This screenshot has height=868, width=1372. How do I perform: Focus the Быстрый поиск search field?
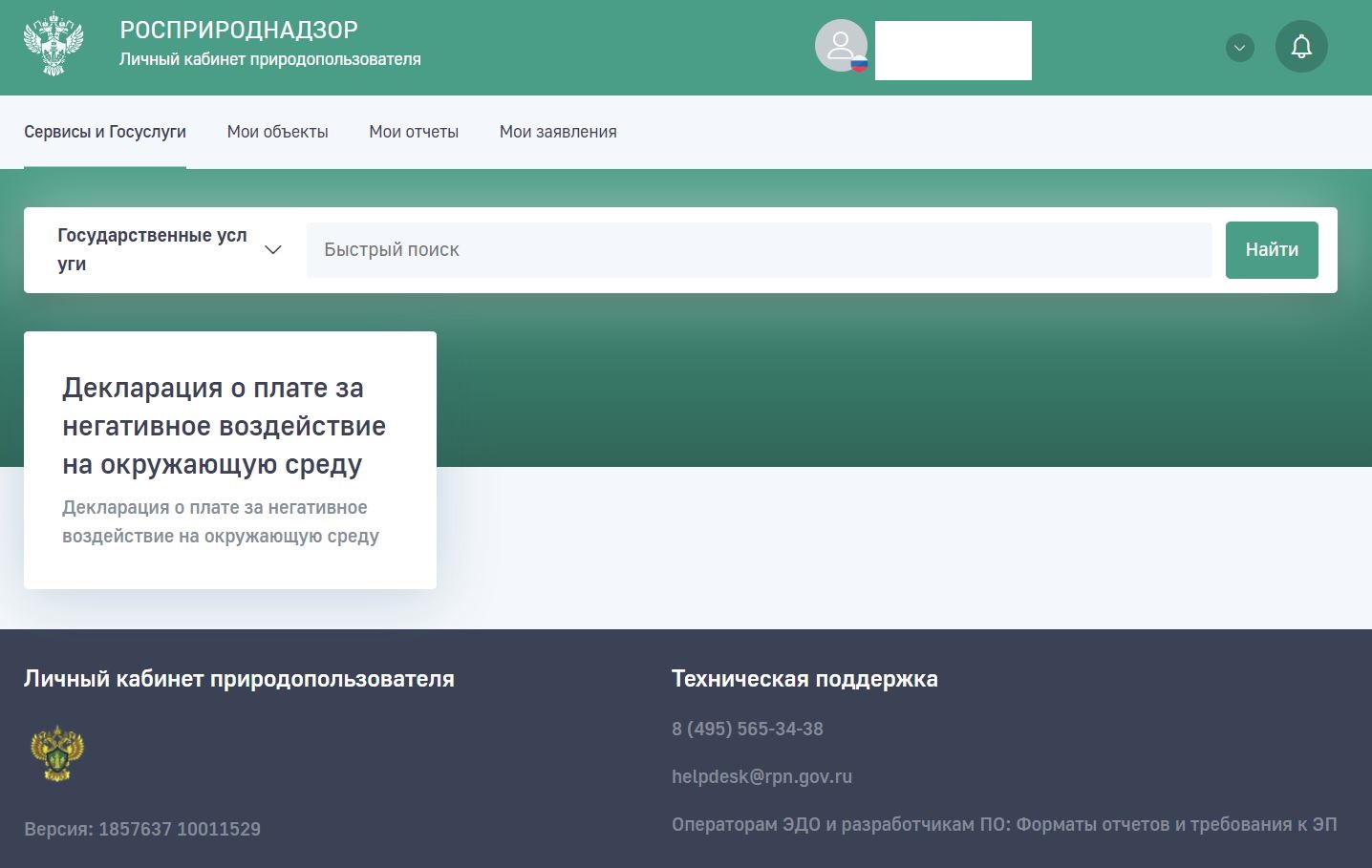[x=759, y=250]
